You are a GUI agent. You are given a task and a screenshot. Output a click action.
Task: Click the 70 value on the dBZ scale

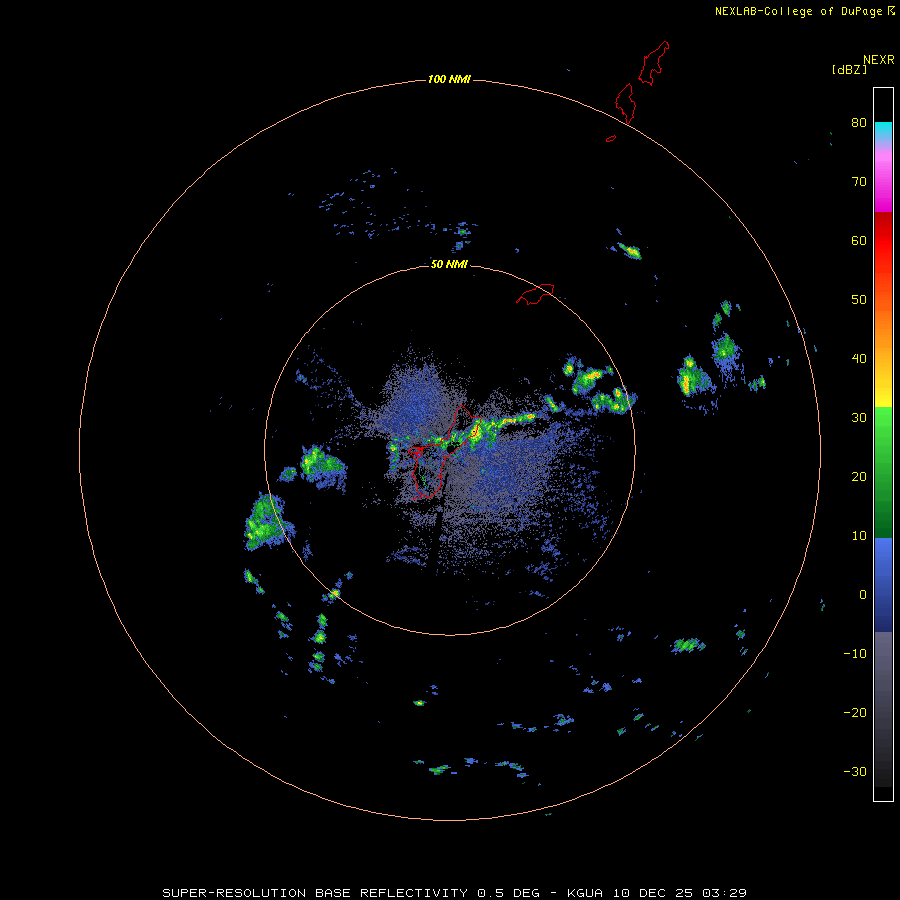(x=859, y=182)
